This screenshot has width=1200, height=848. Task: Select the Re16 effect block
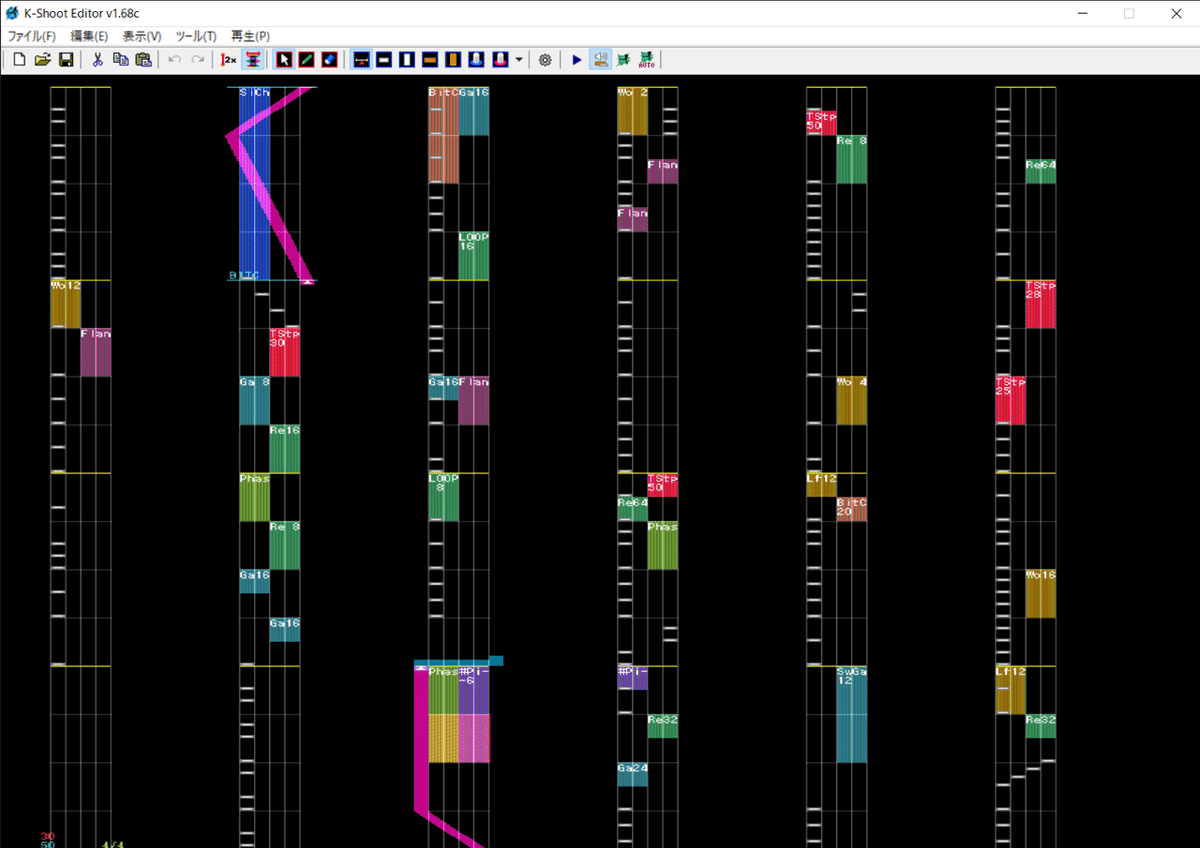coord(285,449)
